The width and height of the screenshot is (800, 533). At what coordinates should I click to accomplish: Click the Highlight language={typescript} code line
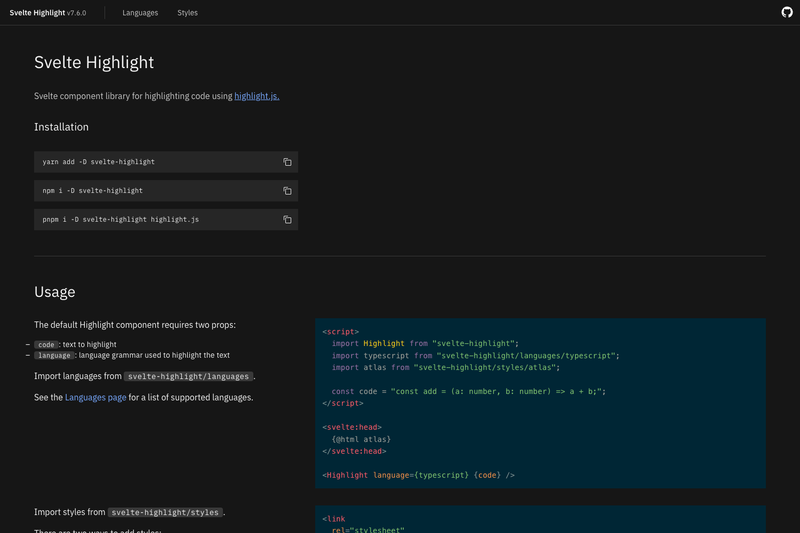click(x=418, y=475)
